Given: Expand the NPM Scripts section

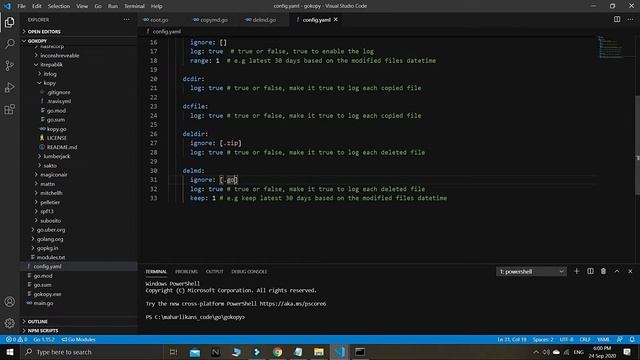Looking at the screenshot, I should pyautogui.click(x=43, y=331).
